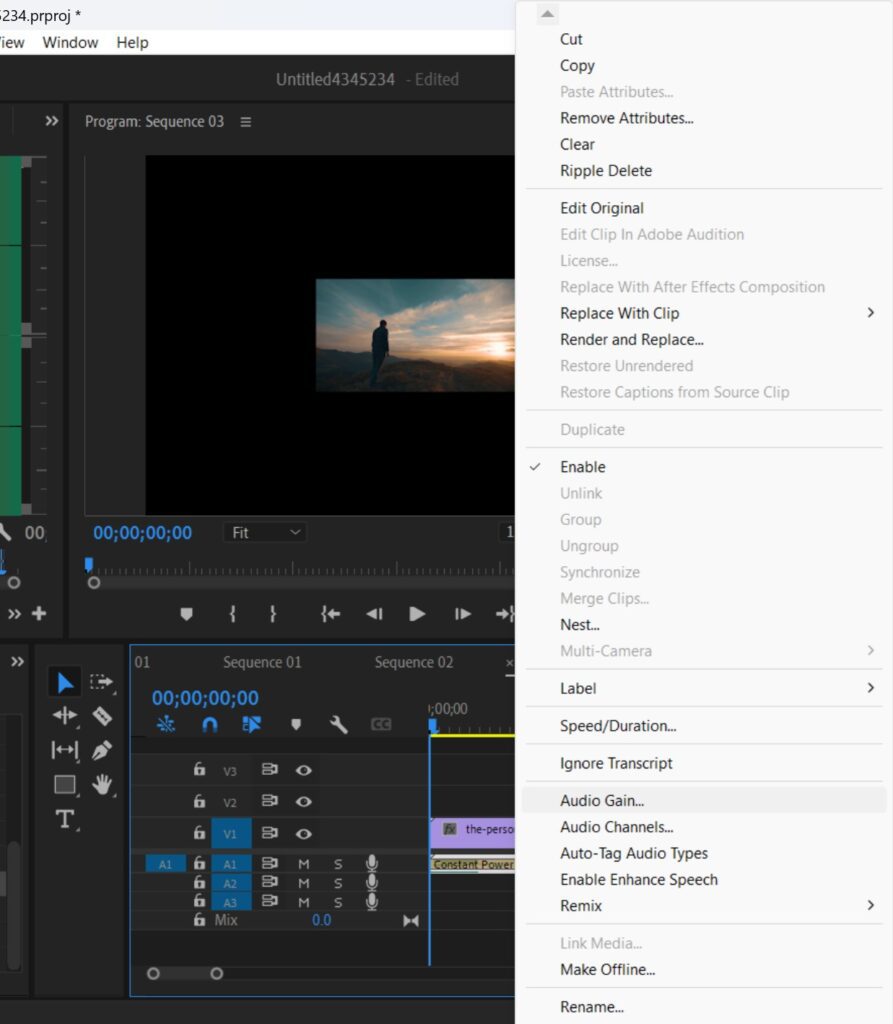Viewport: 893px width, 1024px height.
Task: Switch to Sequence 02 tab
Action: coord(414,662)
